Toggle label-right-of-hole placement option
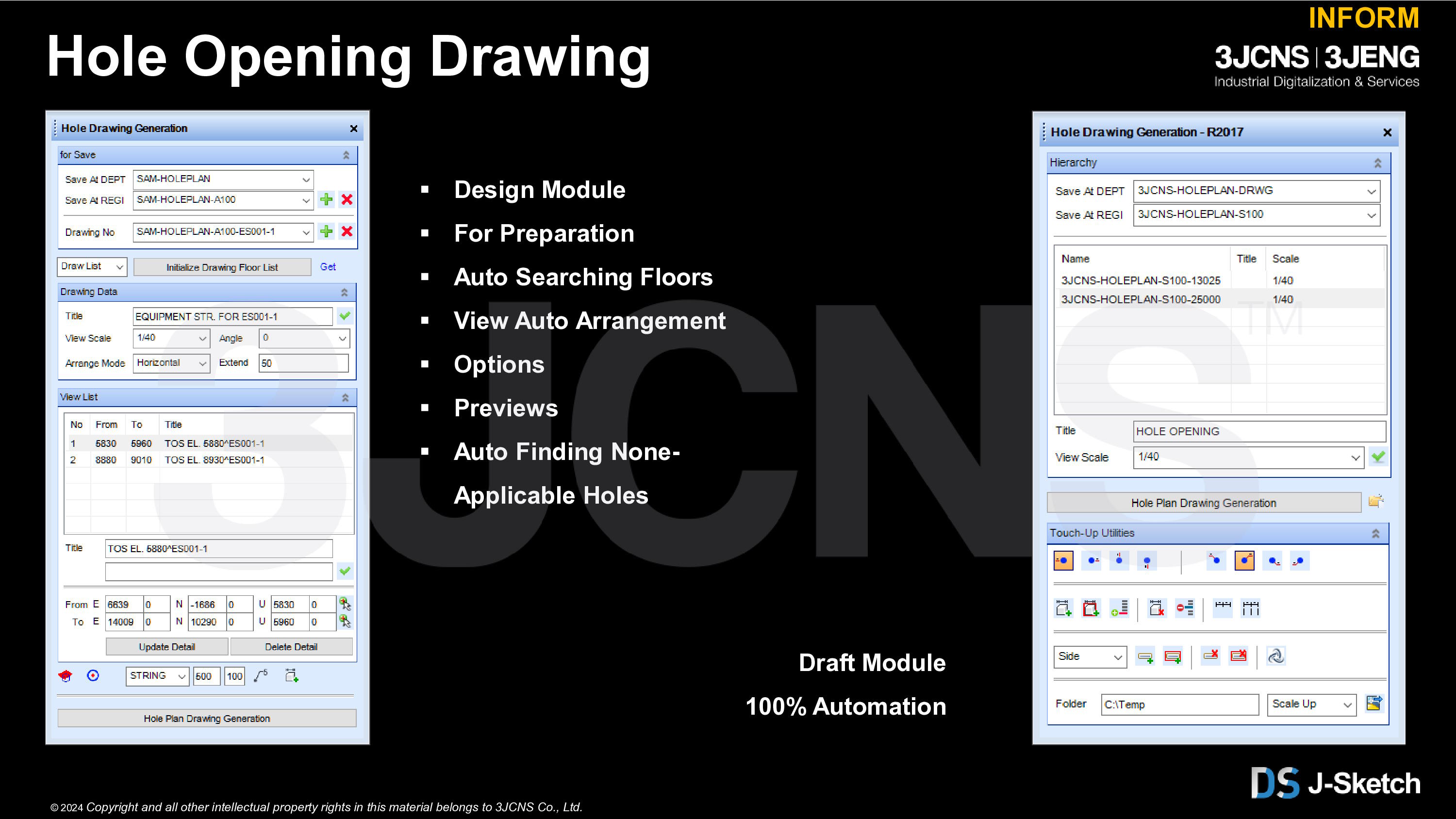Screen dimensions: 1456x819 [1092, 561]
